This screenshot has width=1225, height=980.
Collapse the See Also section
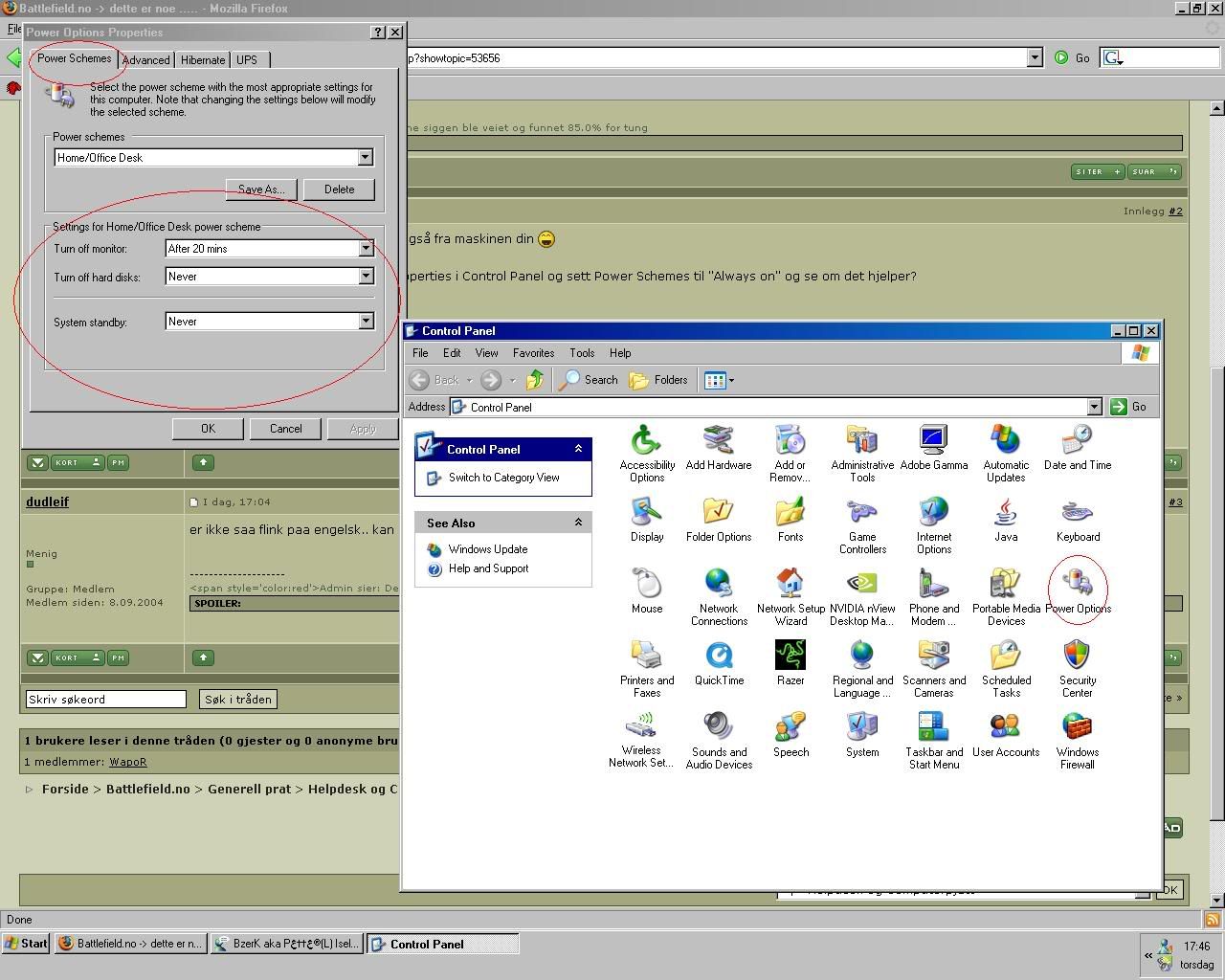[578, 523]
